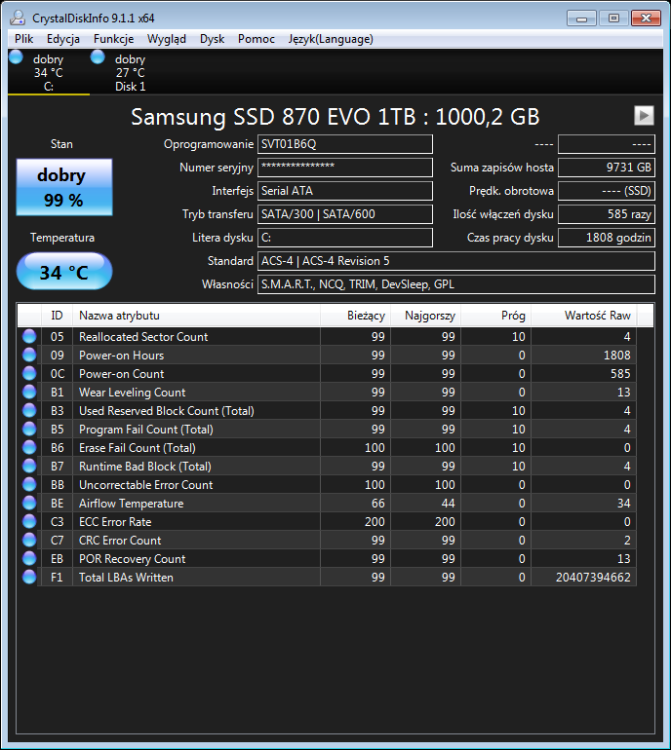The height and width of the screenshot is (750, 671).
Task: Open the Język(Language) menu
Action: click(x=330, y=39)
